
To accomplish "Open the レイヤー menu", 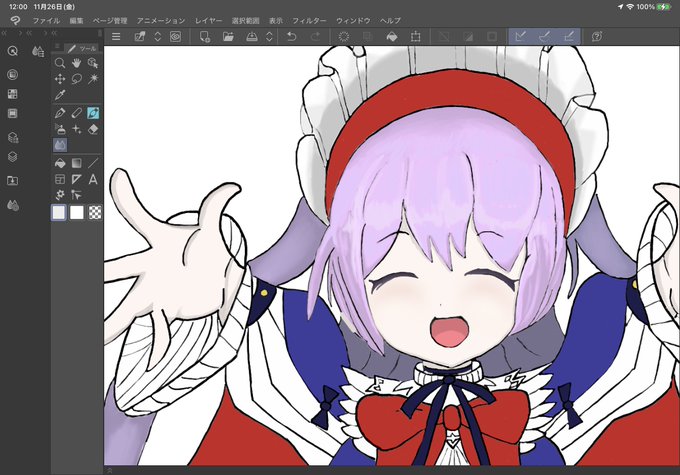I will pyautogui.click(x=208, y=20).
